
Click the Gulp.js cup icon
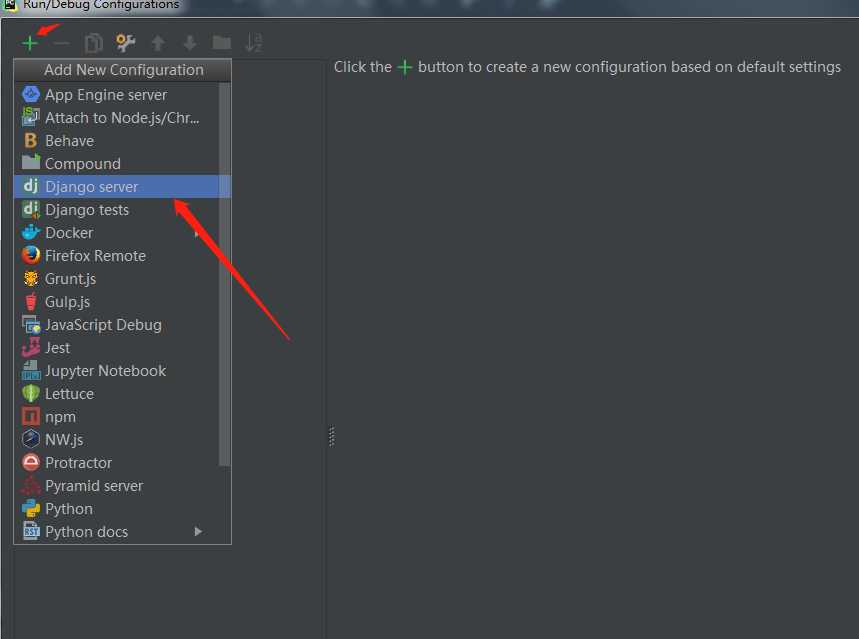31,301
